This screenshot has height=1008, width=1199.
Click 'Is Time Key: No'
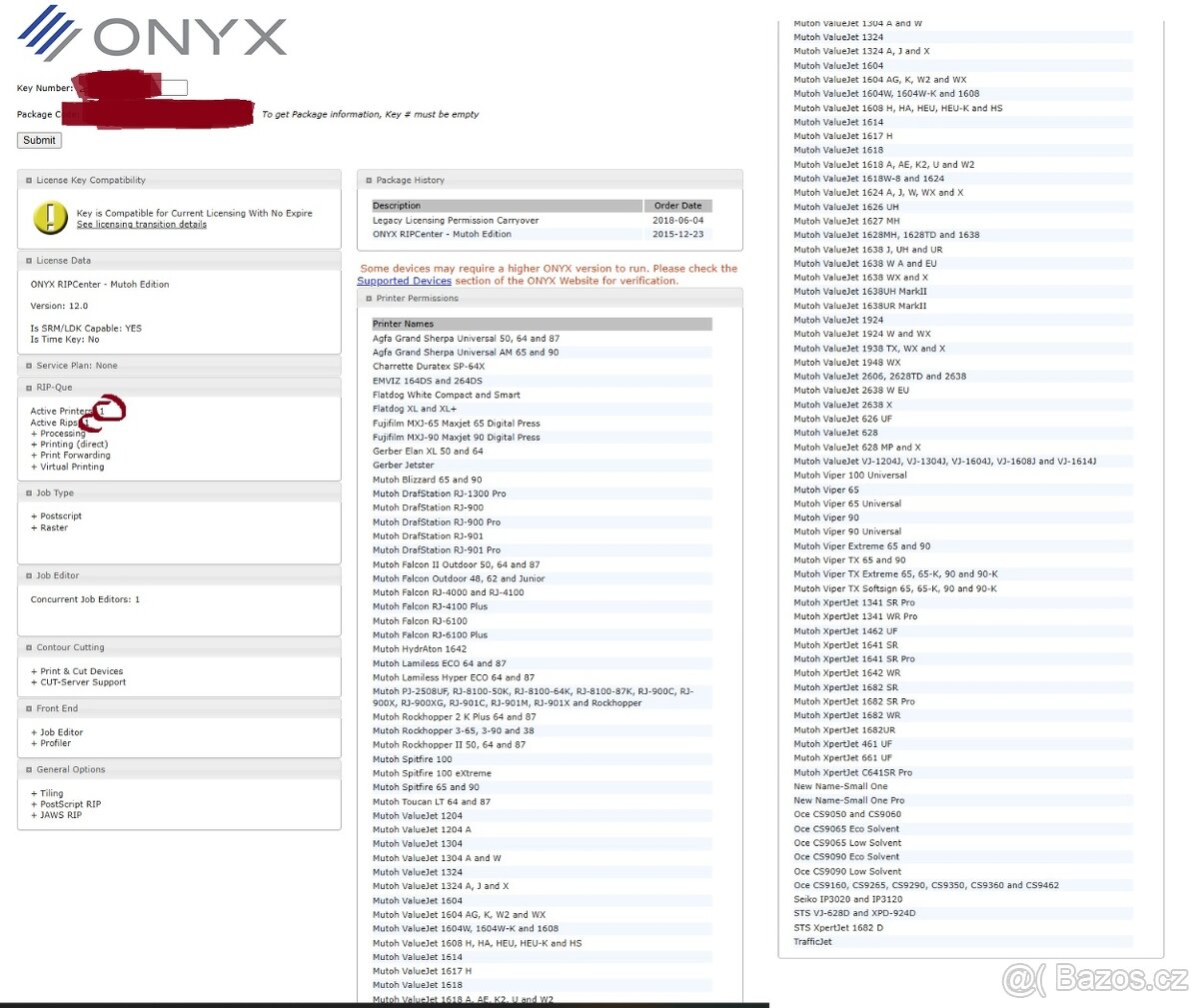pyautogui.click(x=65, y=340)
